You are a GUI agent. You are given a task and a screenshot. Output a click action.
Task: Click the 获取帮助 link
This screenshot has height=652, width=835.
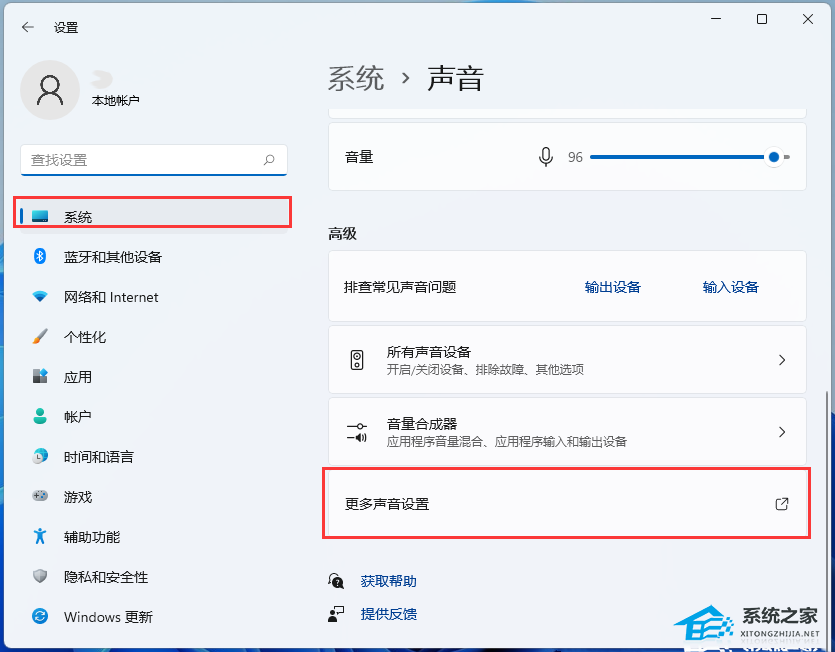pyautogui.click(x=388, y=581)
